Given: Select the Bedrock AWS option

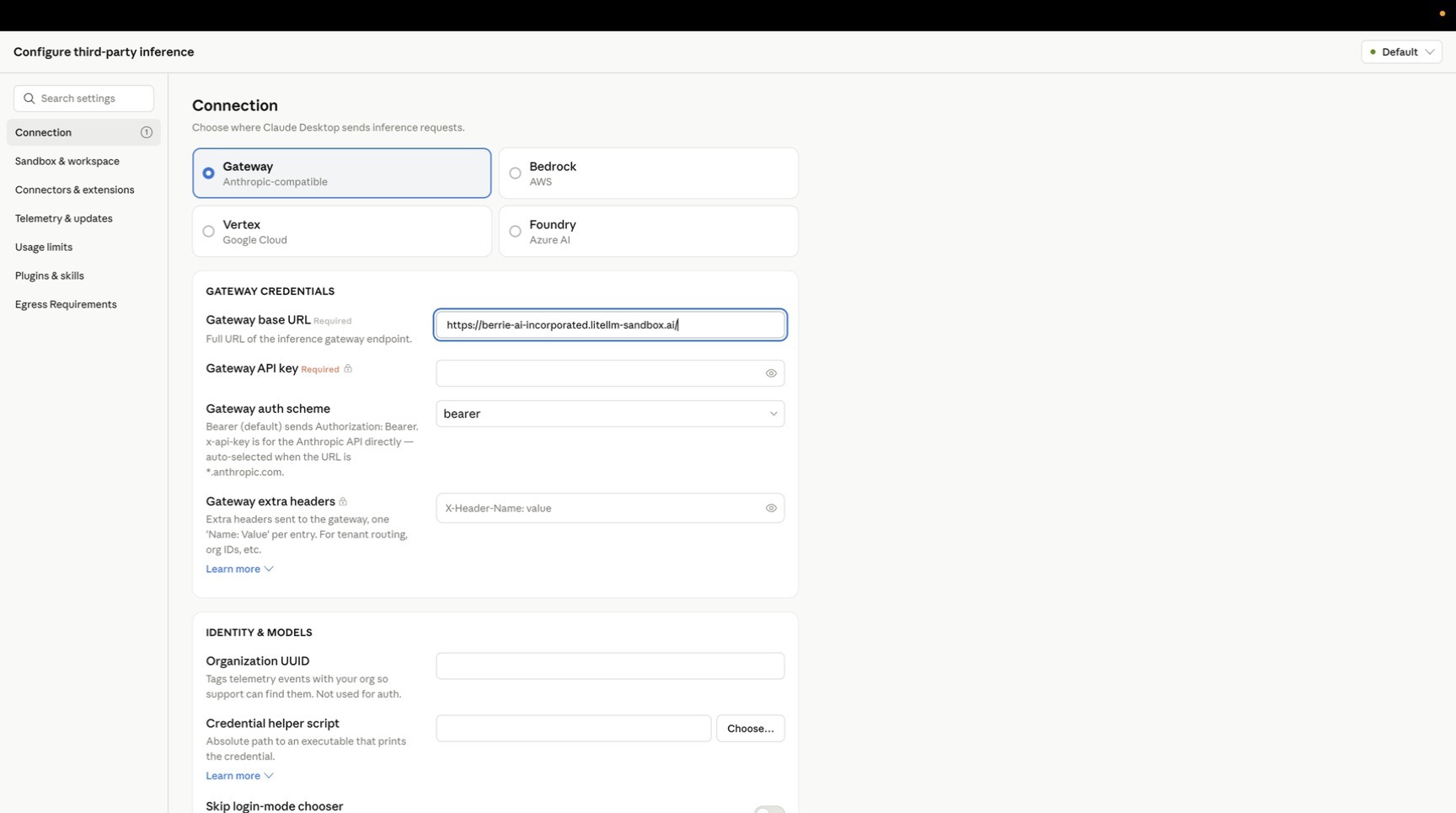Looking at the screenshot, I should point(649,174).
